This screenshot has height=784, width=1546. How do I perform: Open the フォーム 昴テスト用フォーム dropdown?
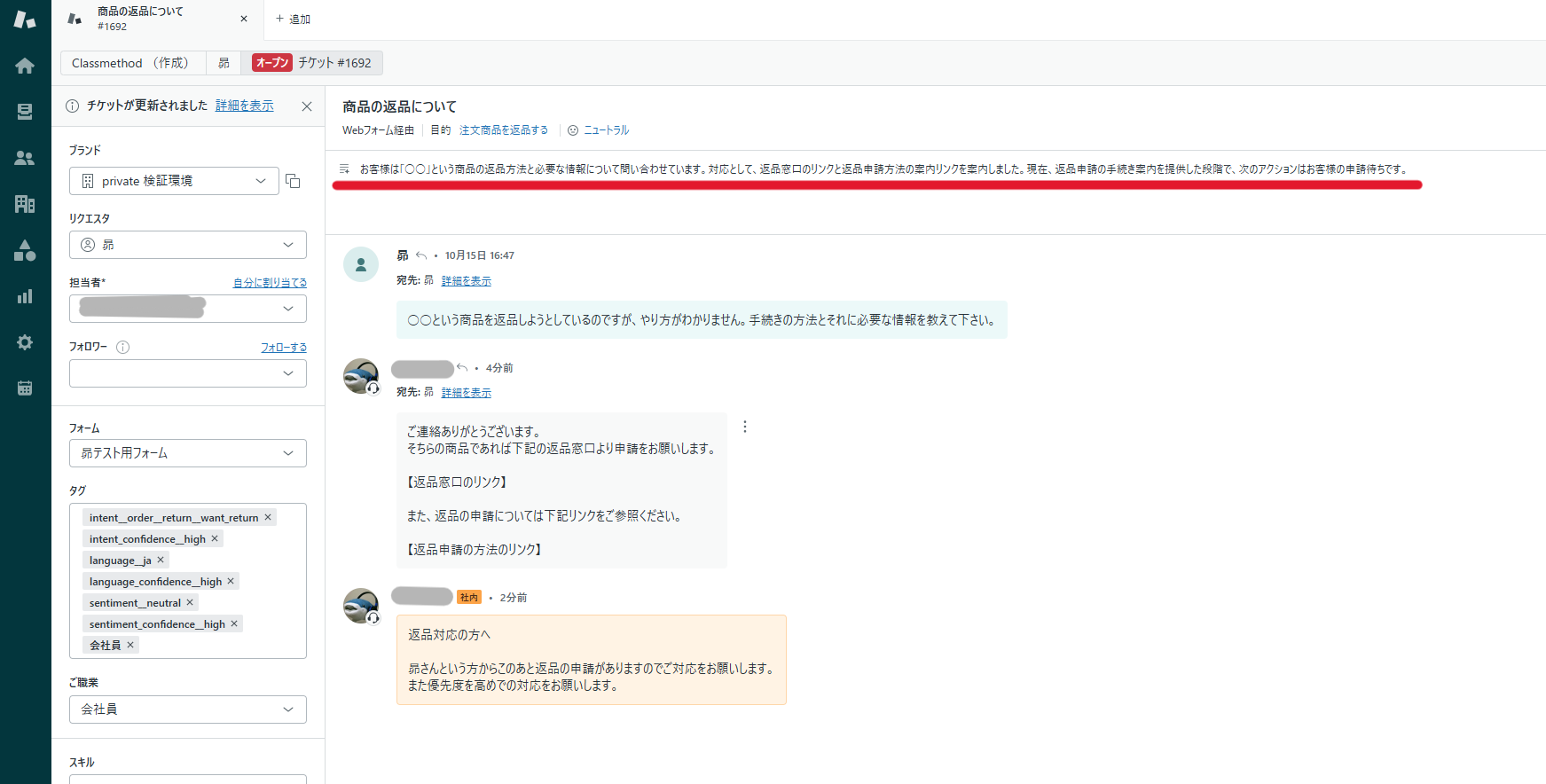188,453
